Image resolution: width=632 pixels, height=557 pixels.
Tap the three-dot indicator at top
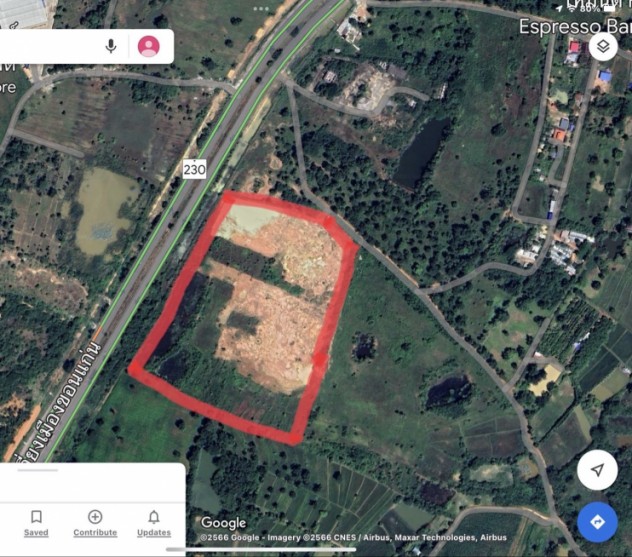261,8
